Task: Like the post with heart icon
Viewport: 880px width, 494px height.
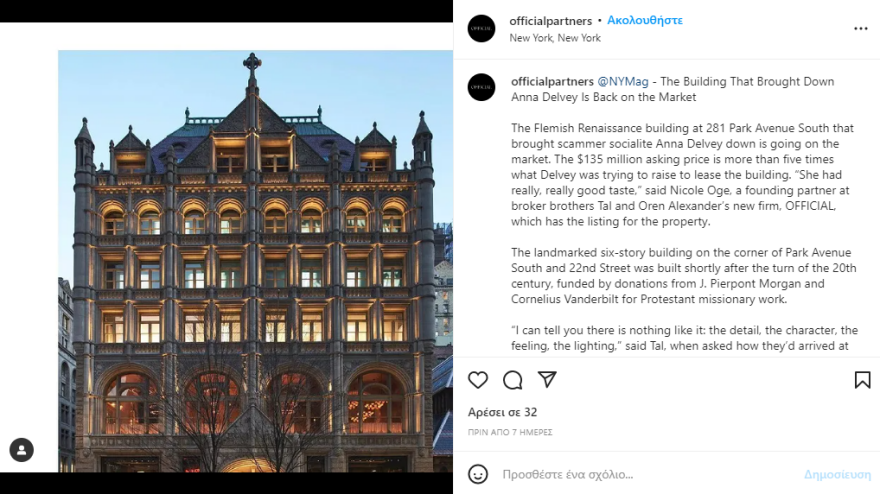Action: point(478,380)
